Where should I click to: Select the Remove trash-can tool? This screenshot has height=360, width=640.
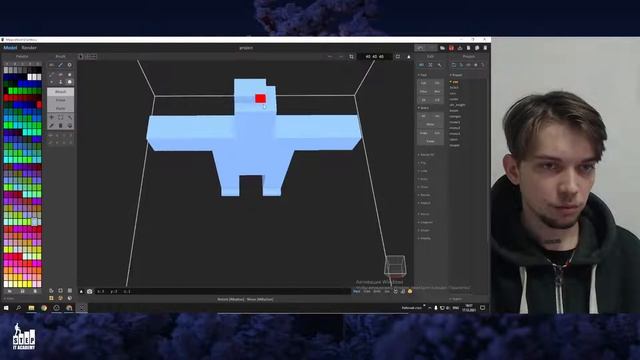point(60,126)
